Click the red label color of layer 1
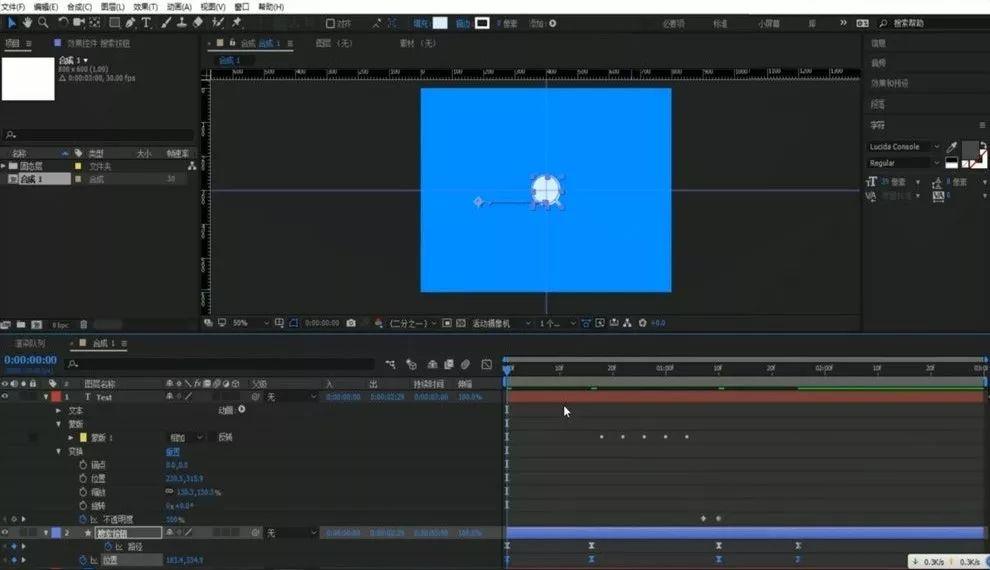The image size is (990, 570). click(x=56, y=397)
